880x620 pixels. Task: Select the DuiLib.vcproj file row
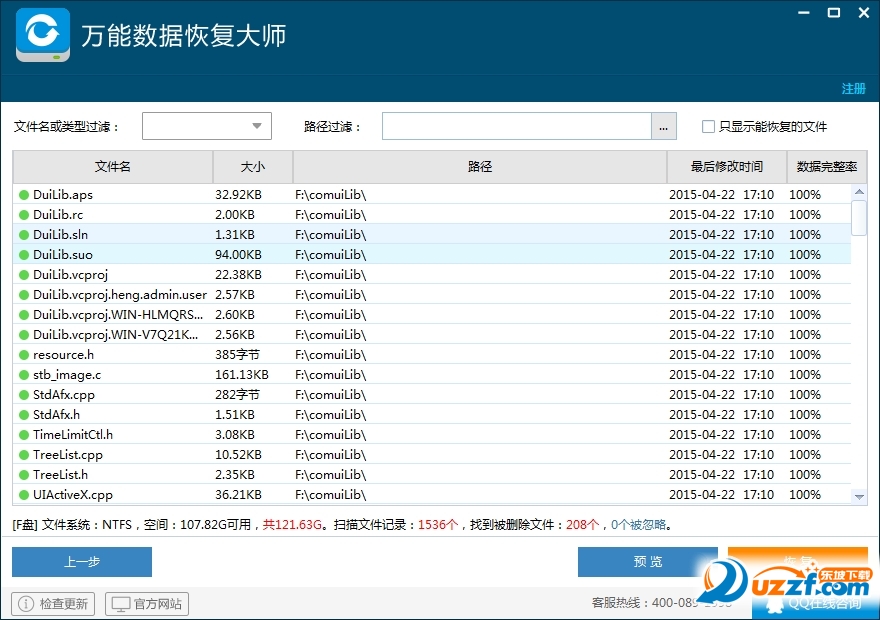click(x=432, y=274)
